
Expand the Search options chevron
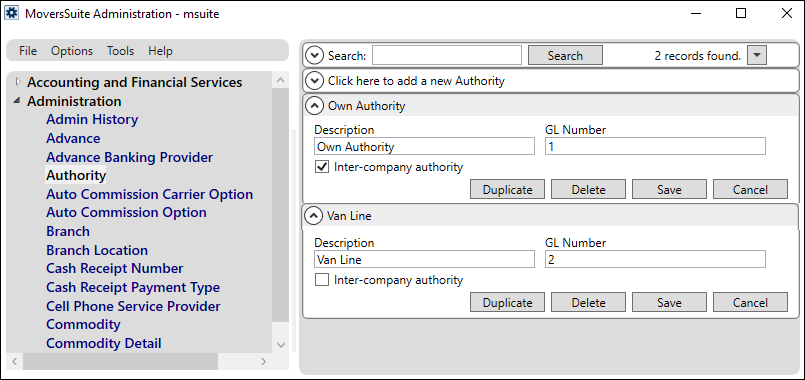[314, 55]
